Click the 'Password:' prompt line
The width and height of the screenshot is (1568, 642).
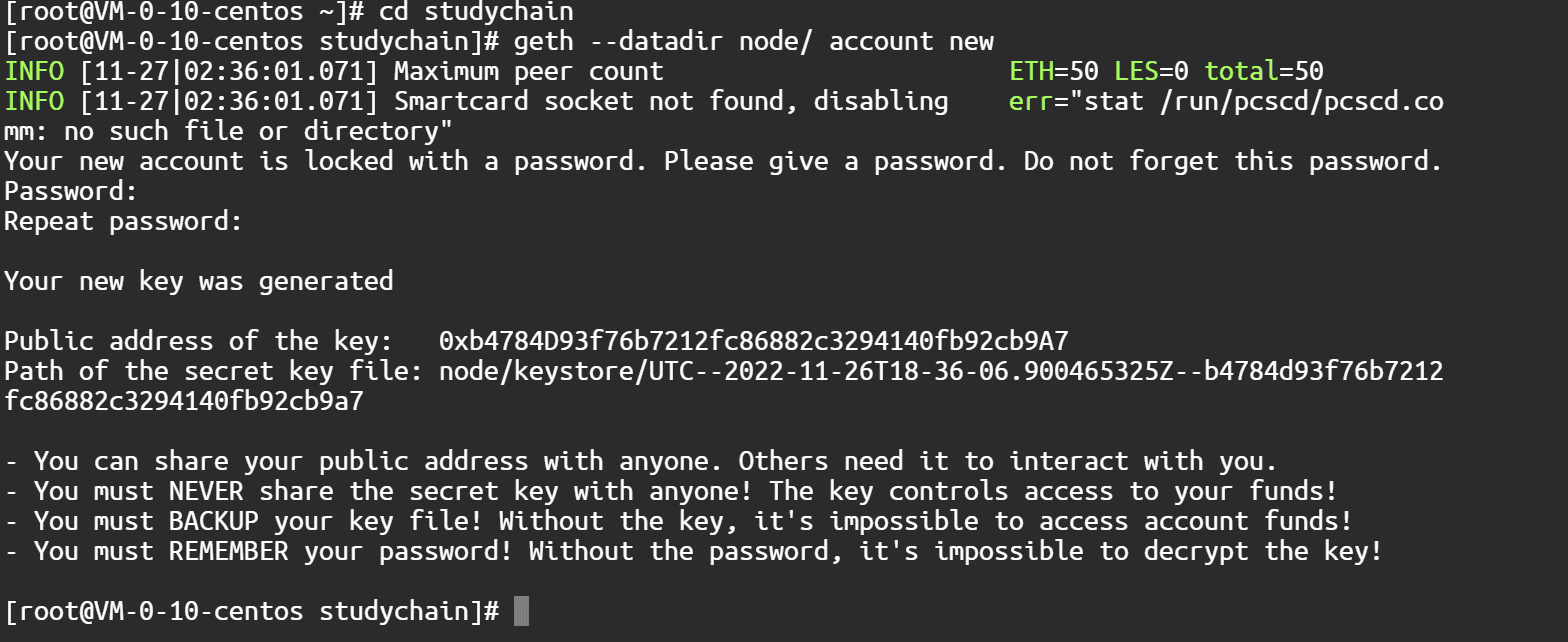(71, 191)
